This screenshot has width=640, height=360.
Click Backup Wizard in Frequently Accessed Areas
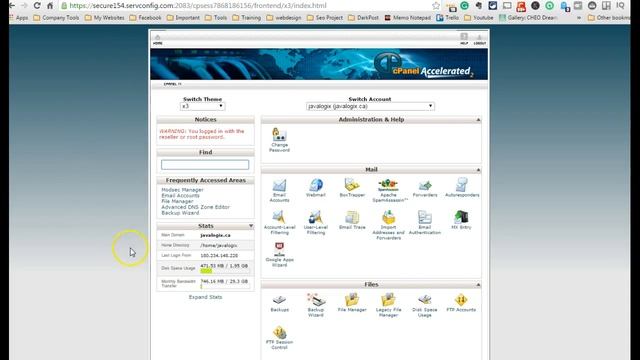[180, 213]
